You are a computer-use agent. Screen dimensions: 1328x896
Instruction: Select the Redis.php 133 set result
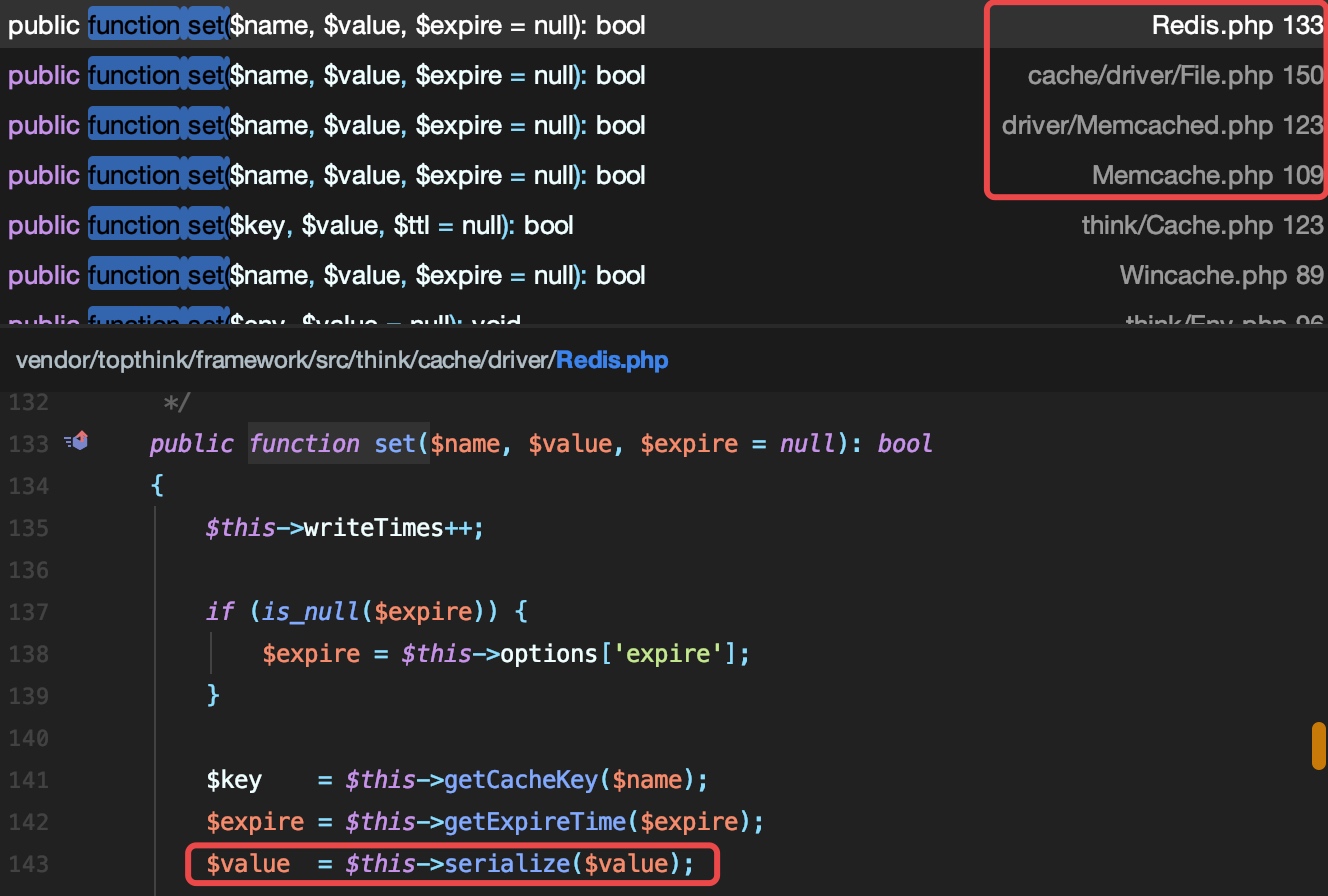[x=664, y=25]
